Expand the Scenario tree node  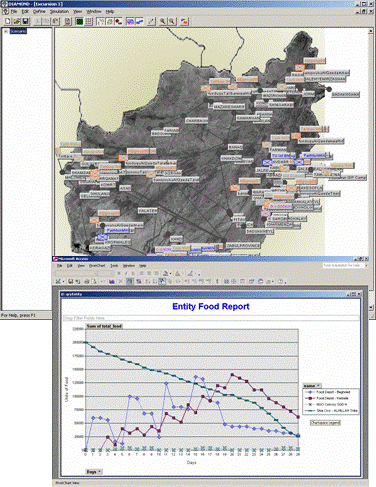point(6,31)
